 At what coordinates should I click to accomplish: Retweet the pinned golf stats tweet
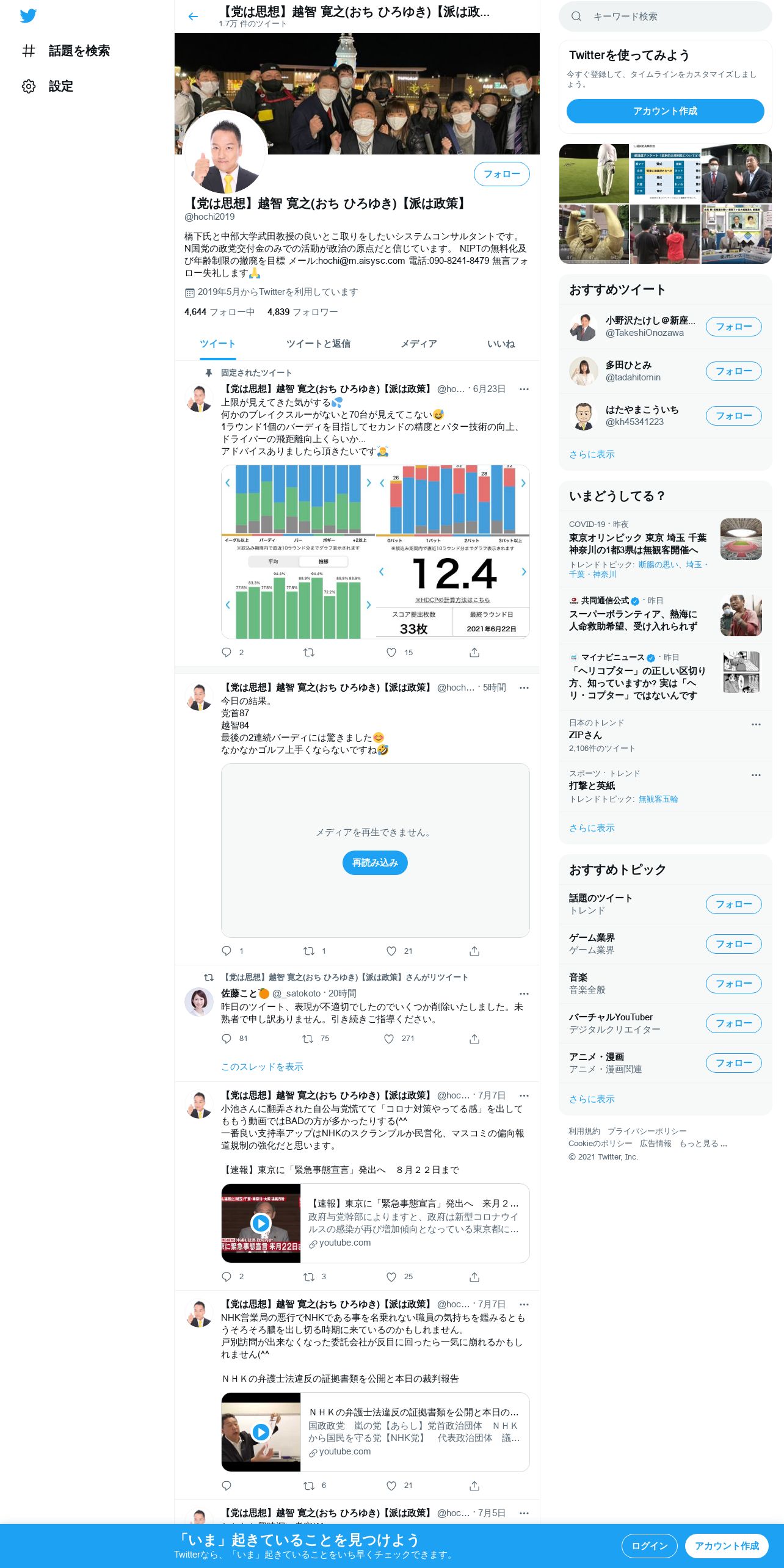tap(309, 652)
